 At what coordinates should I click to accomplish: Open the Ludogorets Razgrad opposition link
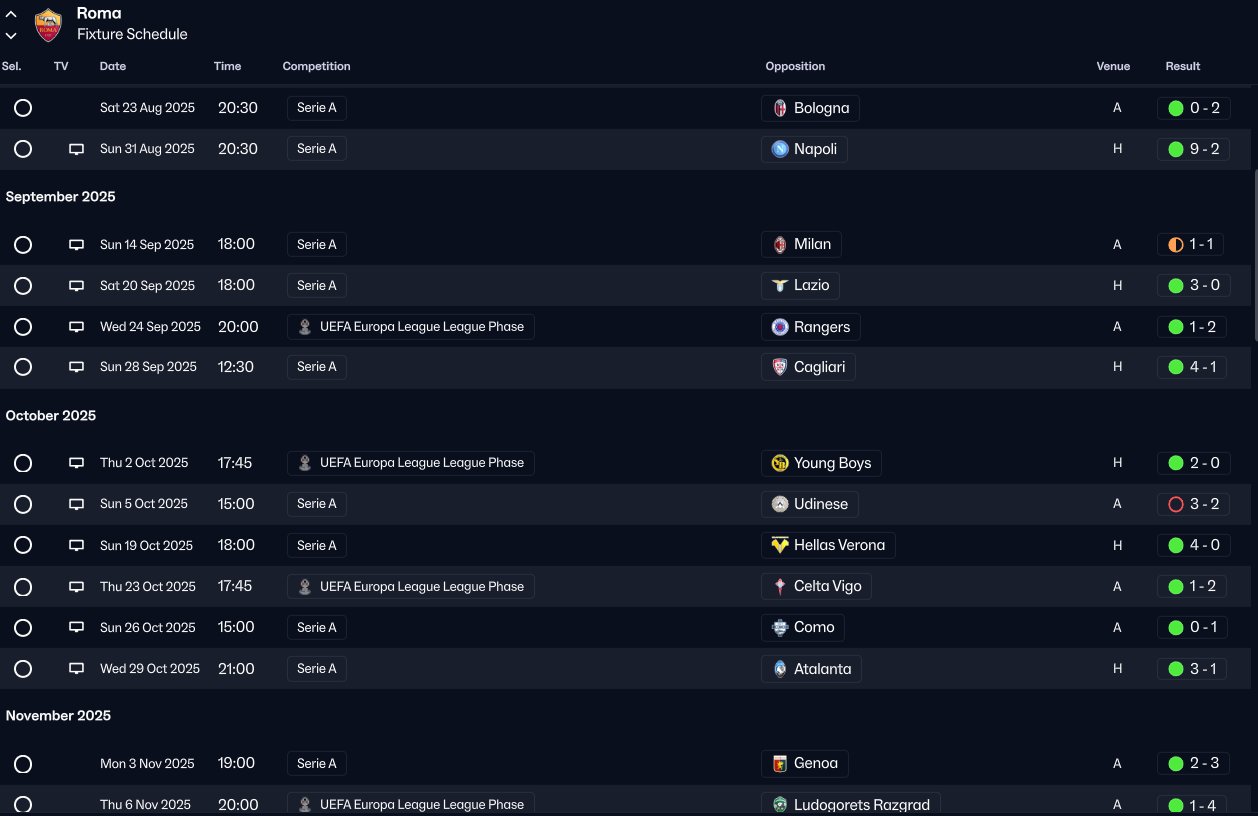(x=851, y=805)
